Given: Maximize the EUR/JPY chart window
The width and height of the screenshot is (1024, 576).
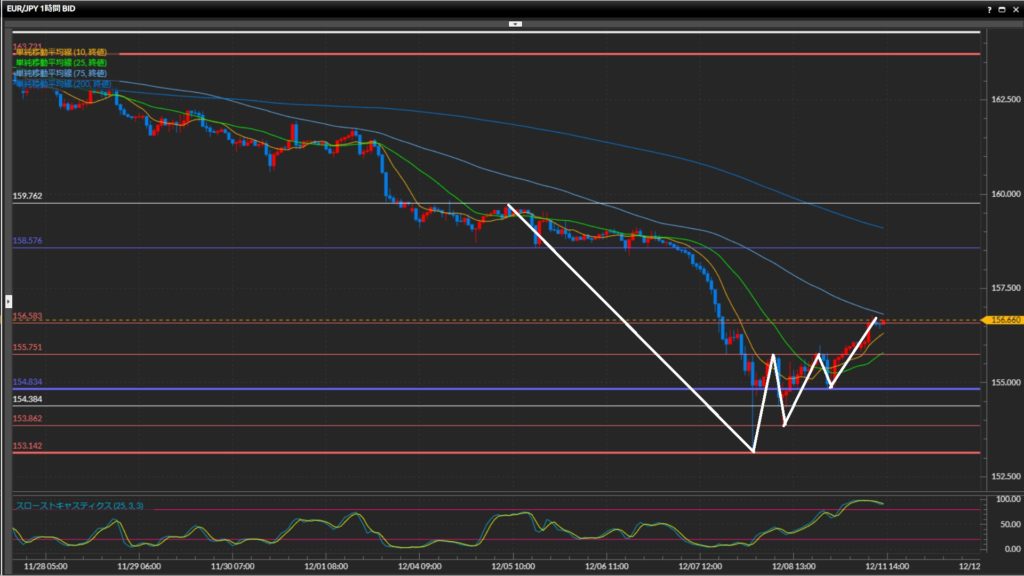Looking at the screenshot, I should coord(1001,8).
